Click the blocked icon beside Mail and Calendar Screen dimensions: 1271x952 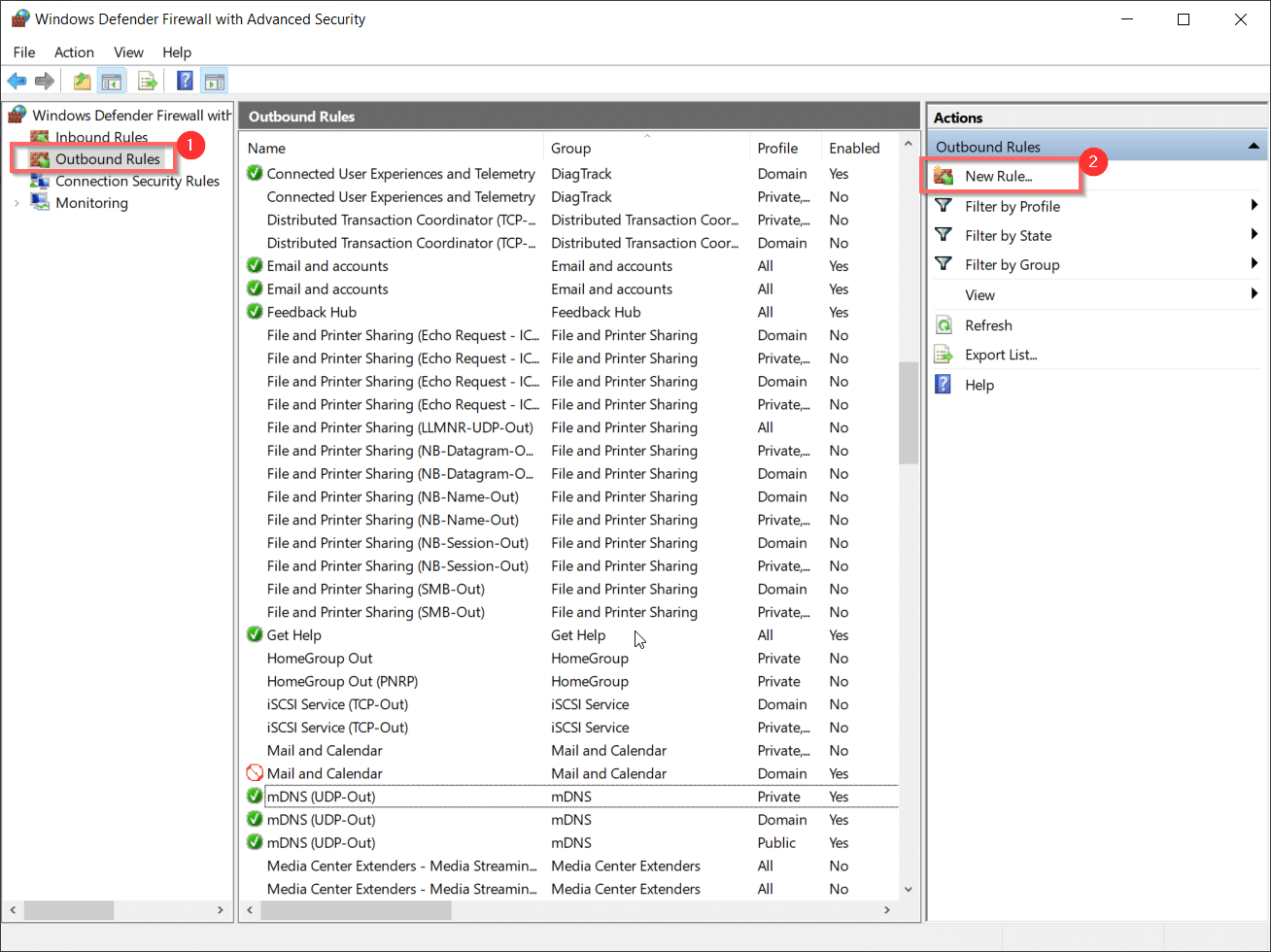click(x=255, y=773)
